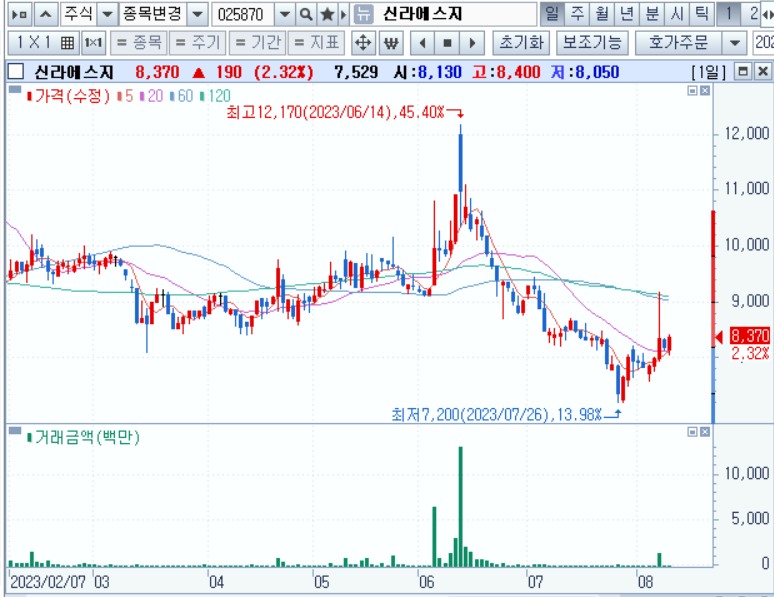Click the 2023/02/07 start date label
Viewport: 774px width, 597px height.
click(48, 582)
